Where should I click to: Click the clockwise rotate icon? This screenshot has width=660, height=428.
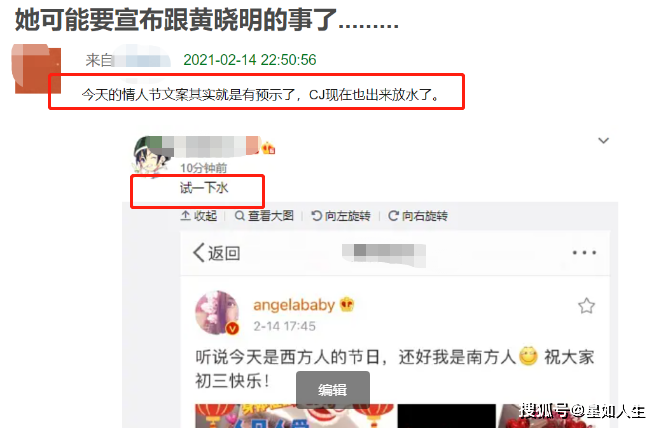pyautogui.click(x=393, y=216)
